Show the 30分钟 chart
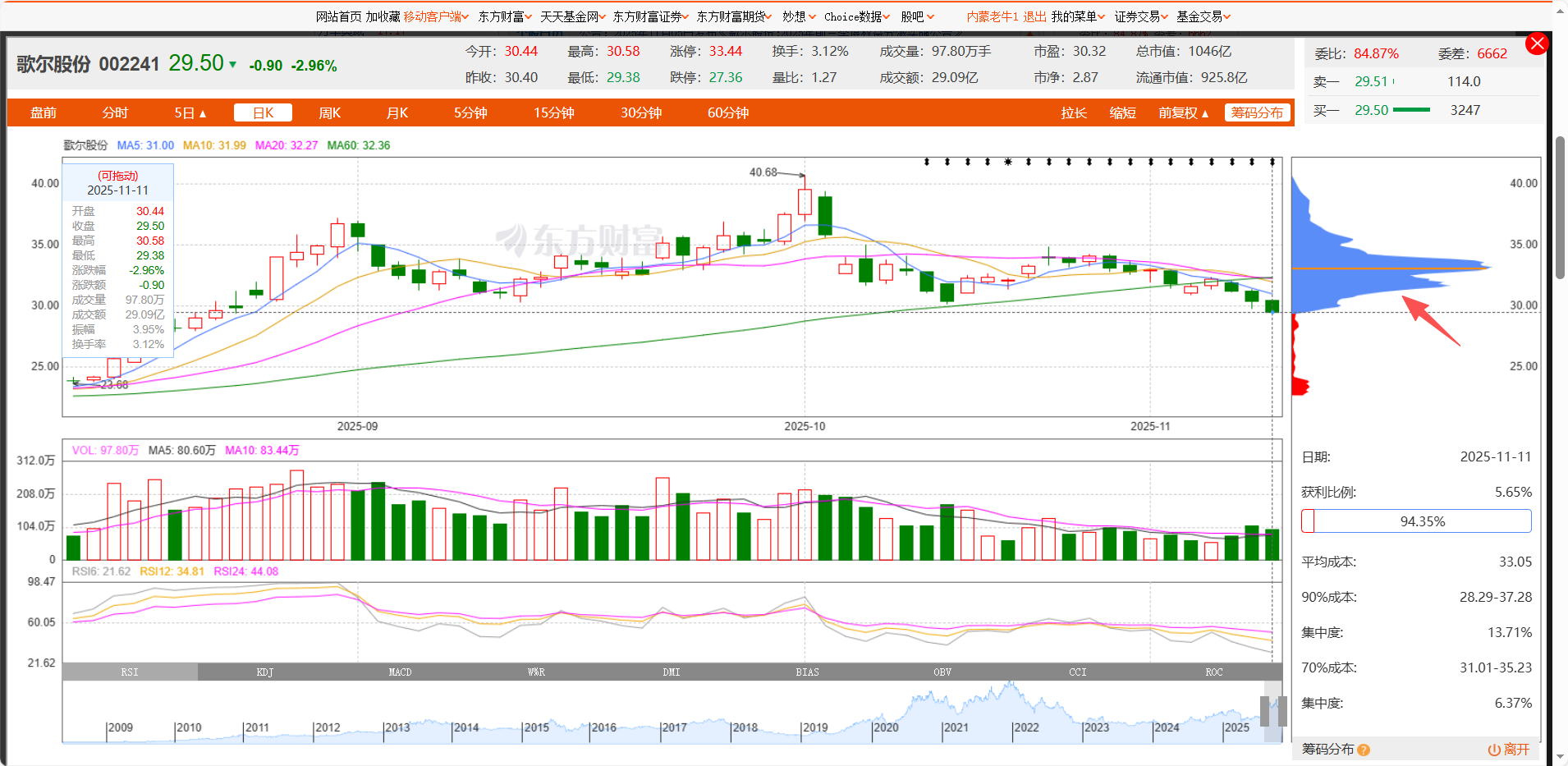This screenshot has width=1568, height=766. (x=641, y=113)
